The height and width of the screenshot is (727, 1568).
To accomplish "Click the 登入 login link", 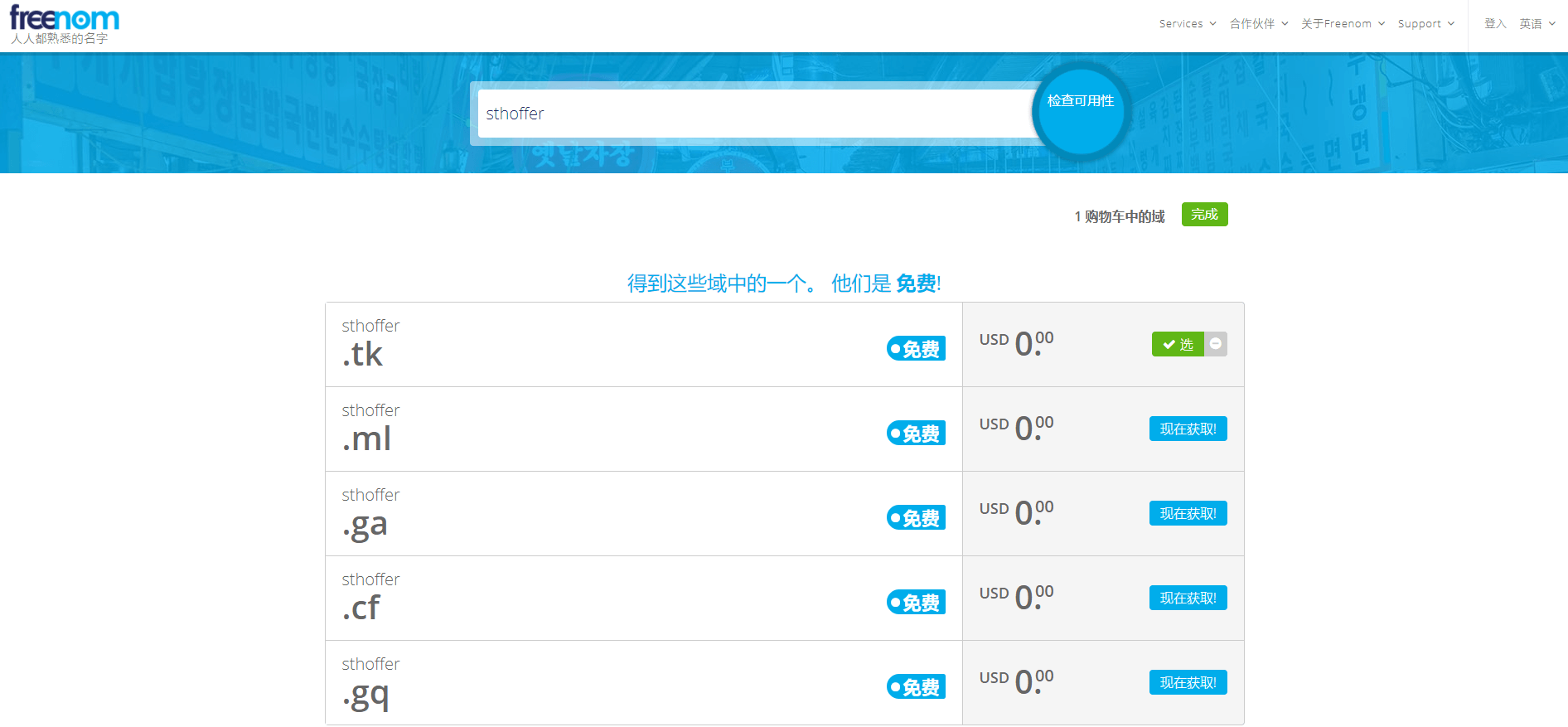I will (1495, 24).
